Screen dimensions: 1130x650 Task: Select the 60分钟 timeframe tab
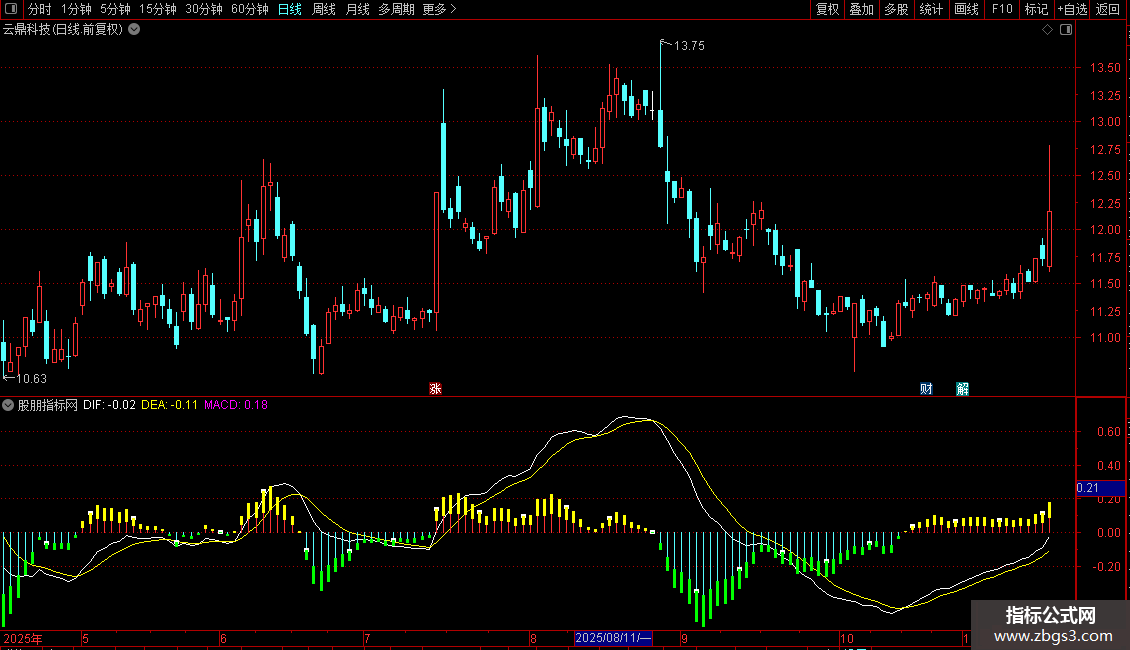click(x=249, y=9)
